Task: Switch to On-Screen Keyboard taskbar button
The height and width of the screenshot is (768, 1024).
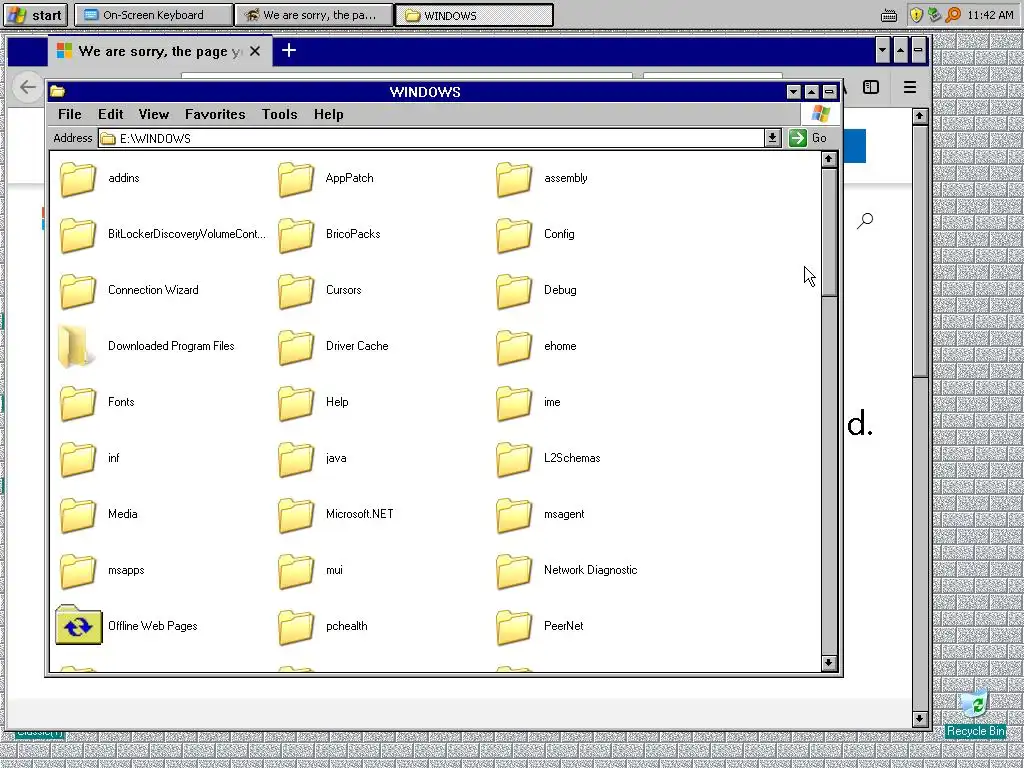Action: (153, 15)
